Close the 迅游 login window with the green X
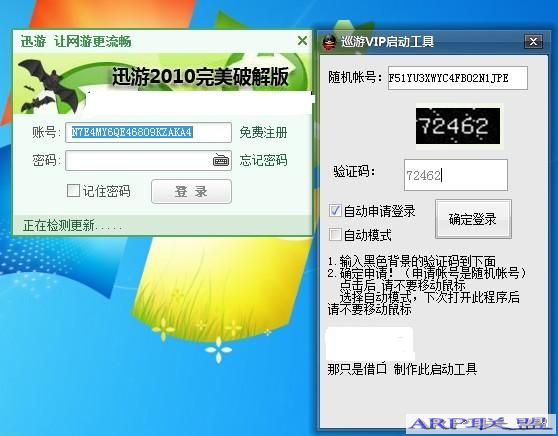Screen dimensions: 558x436 click(302, 41)
